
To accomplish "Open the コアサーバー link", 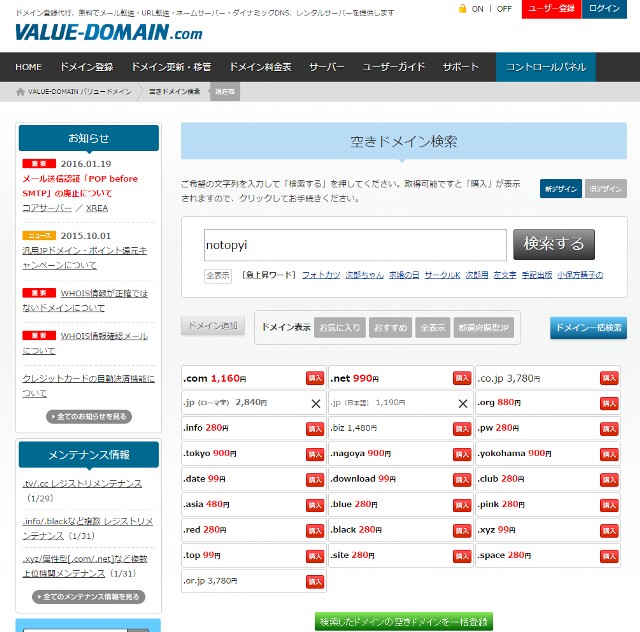I will [x=47, y=208].
